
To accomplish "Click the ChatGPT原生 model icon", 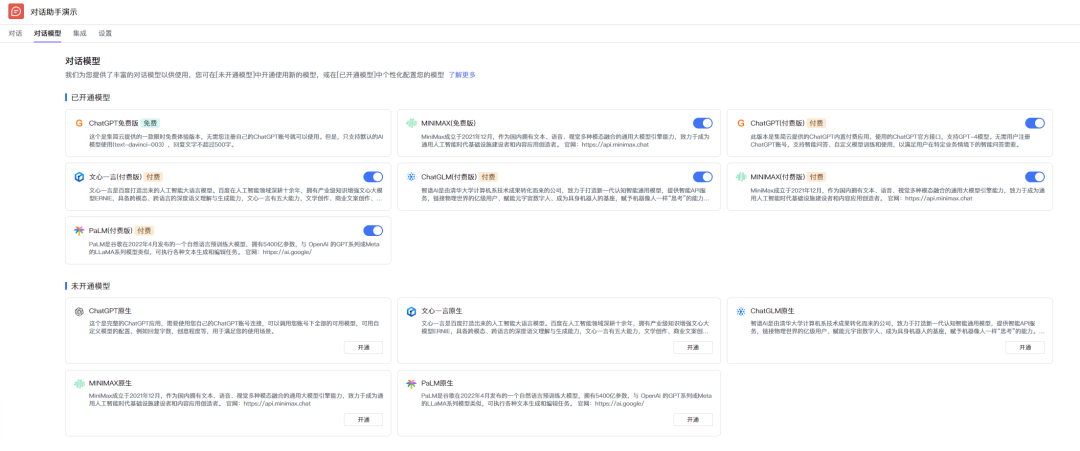I will click(x=79, y=311).
